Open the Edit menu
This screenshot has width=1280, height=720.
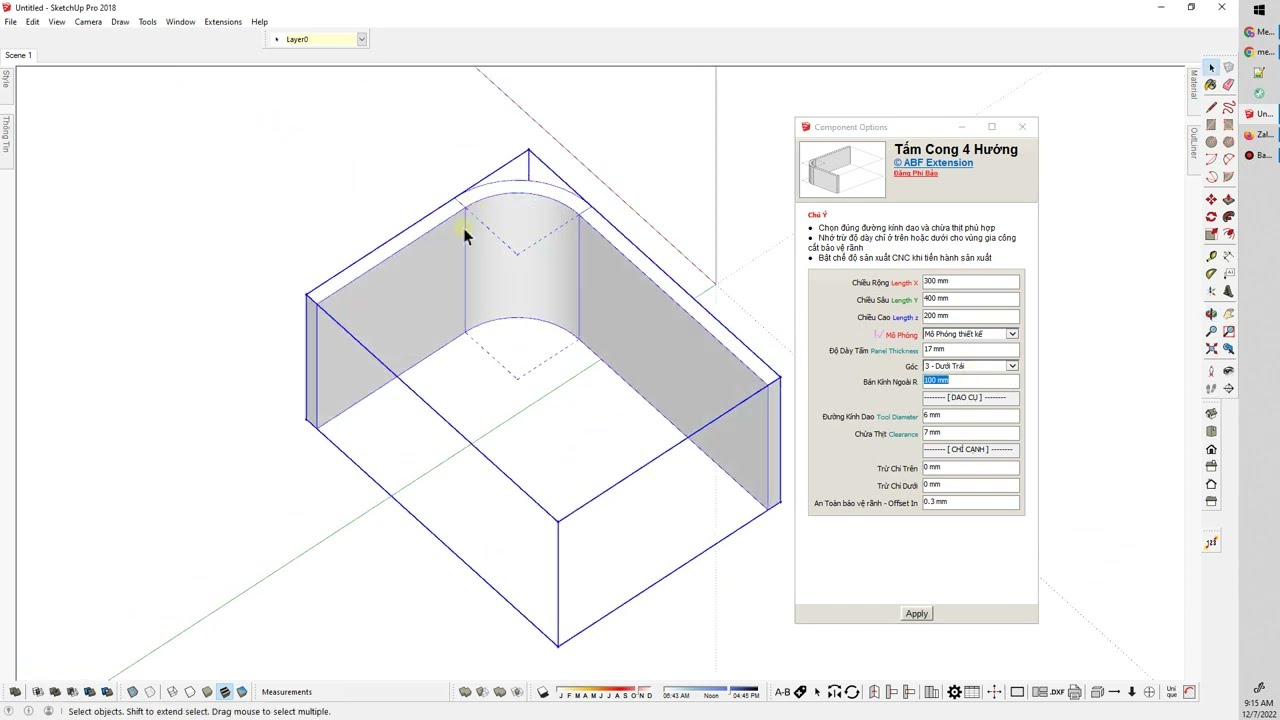point(33,22)
